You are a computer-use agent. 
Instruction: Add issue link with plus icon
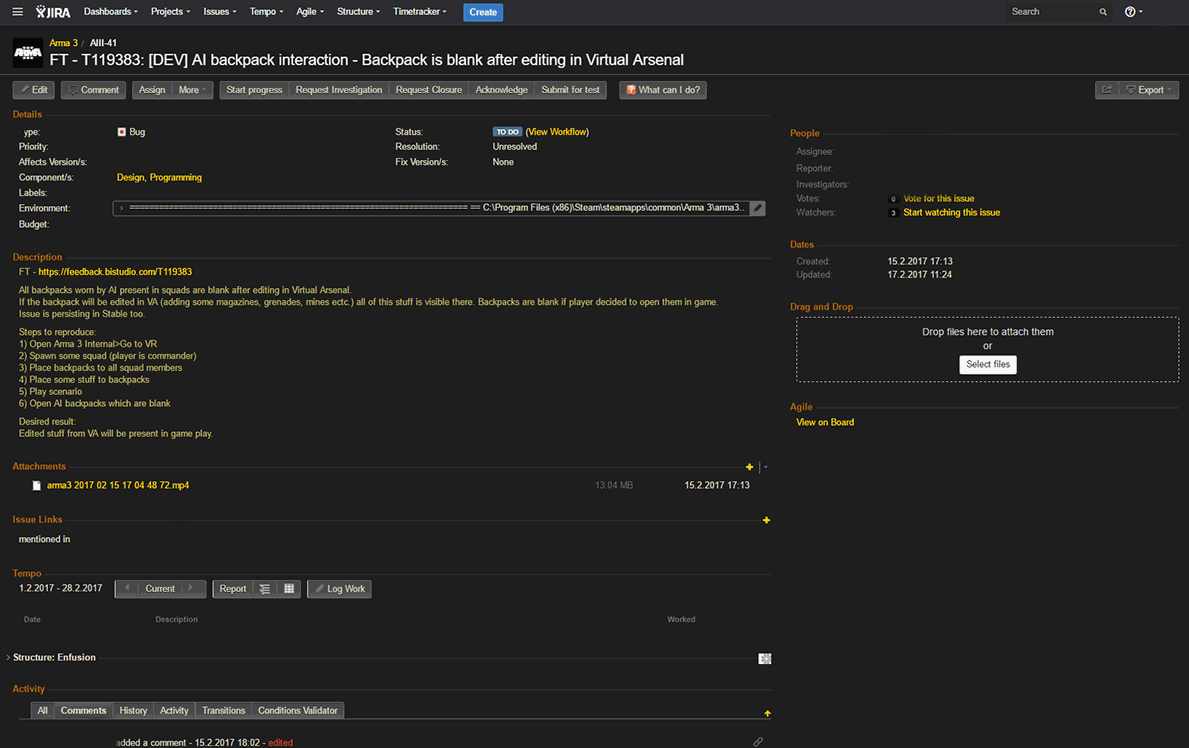pos(766,520)
